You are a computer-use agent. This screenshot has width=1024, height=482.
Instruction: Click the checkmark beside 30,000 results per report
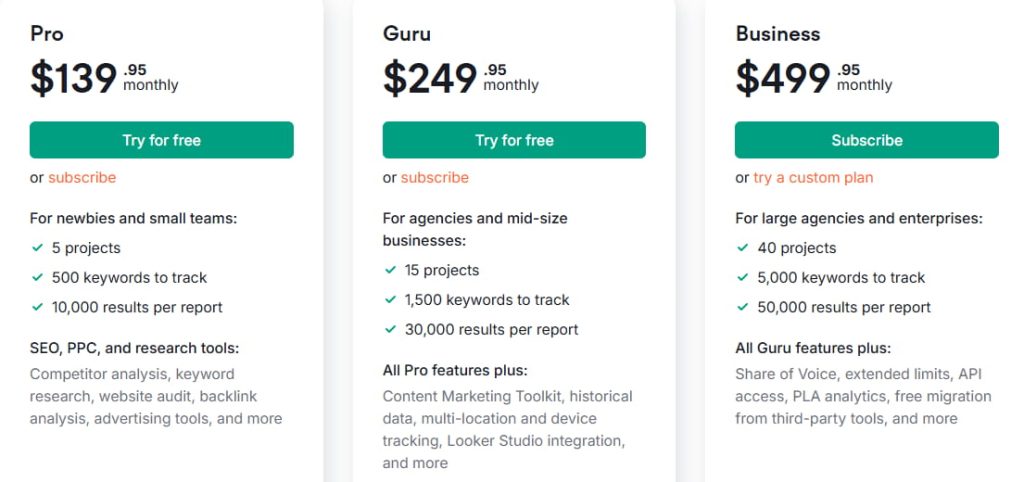coord(390,329)
